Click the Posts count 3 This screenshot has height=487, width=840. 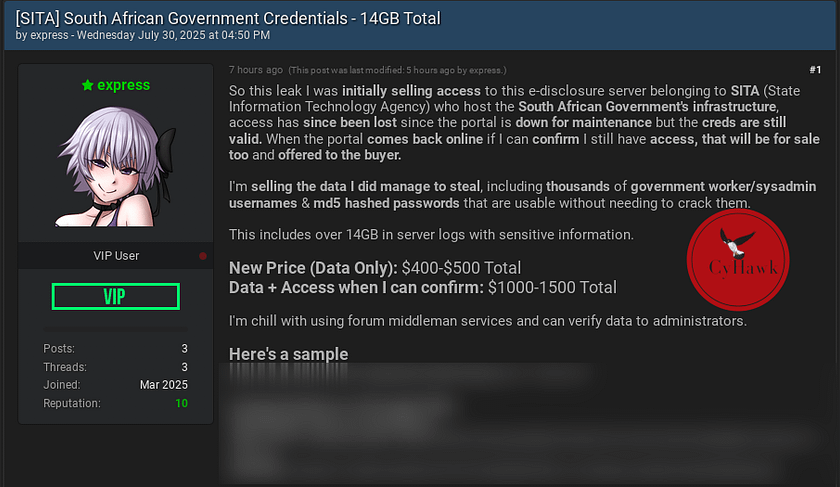click(x=184, y=349)
